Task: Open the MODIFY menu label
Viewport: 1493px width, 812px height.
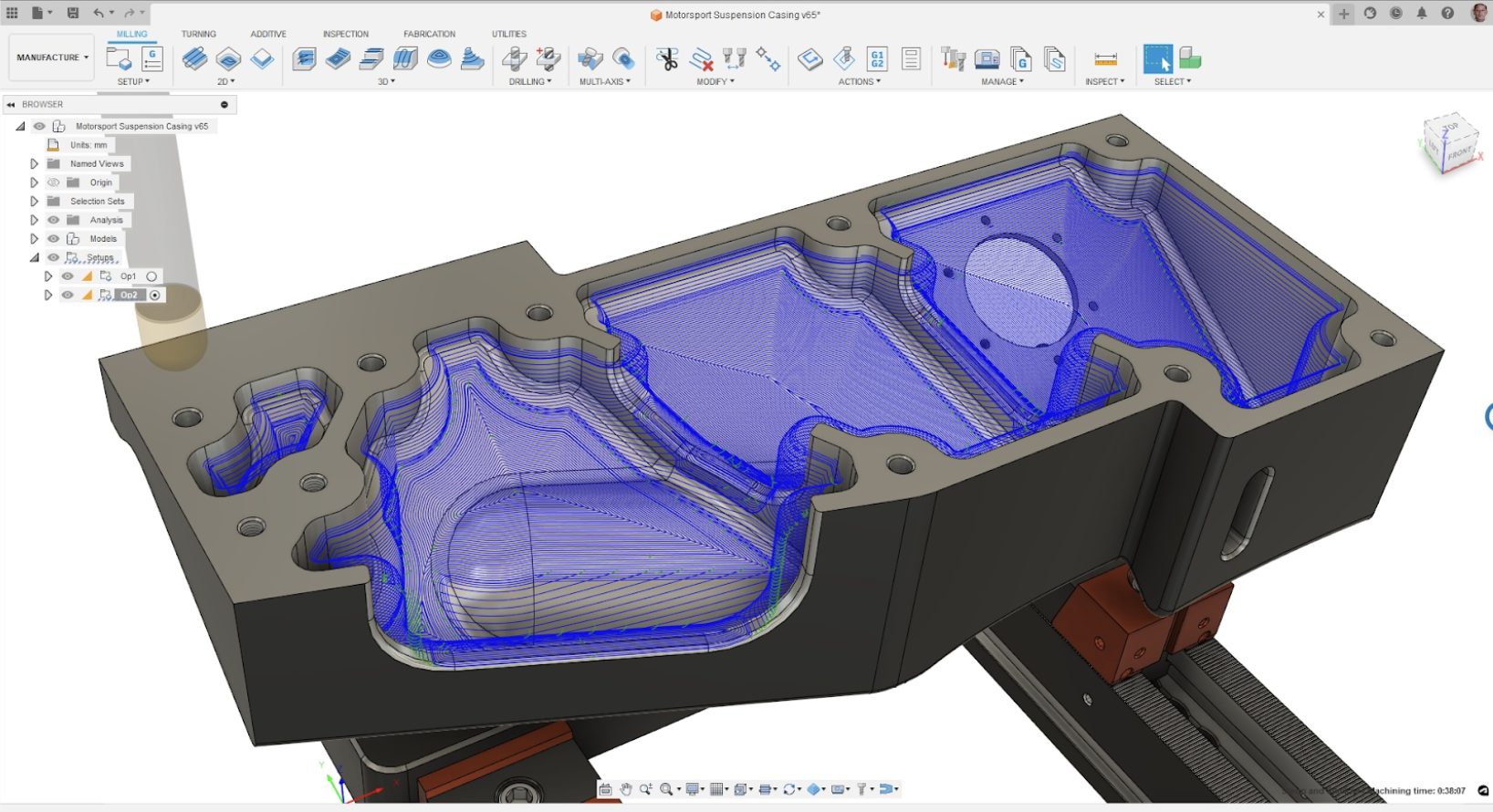Action: click(x=715, y=81)
